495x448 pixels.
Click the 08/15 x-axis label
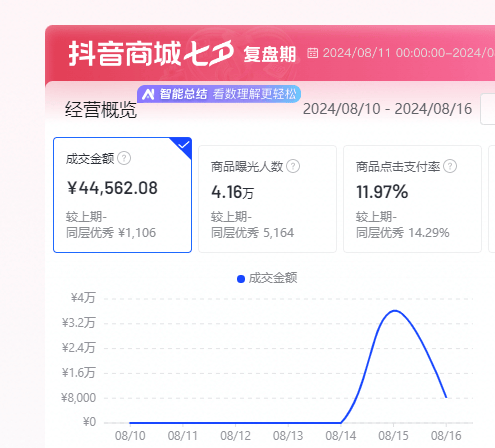pos(393,436)
